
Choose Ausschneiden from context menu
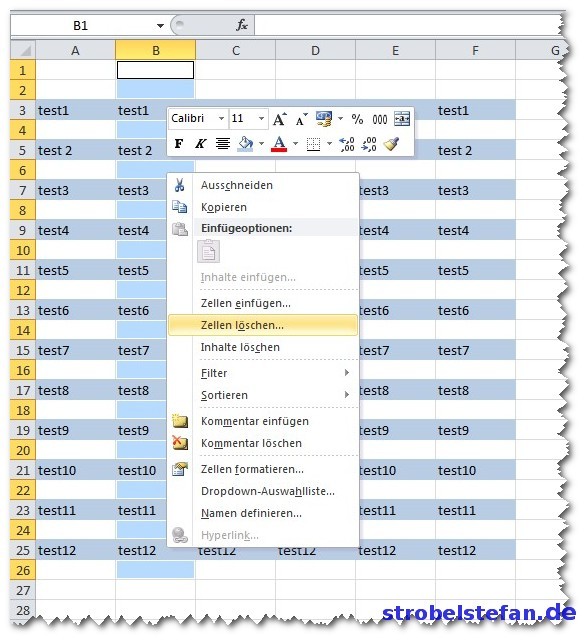click(x=263, y=185)
